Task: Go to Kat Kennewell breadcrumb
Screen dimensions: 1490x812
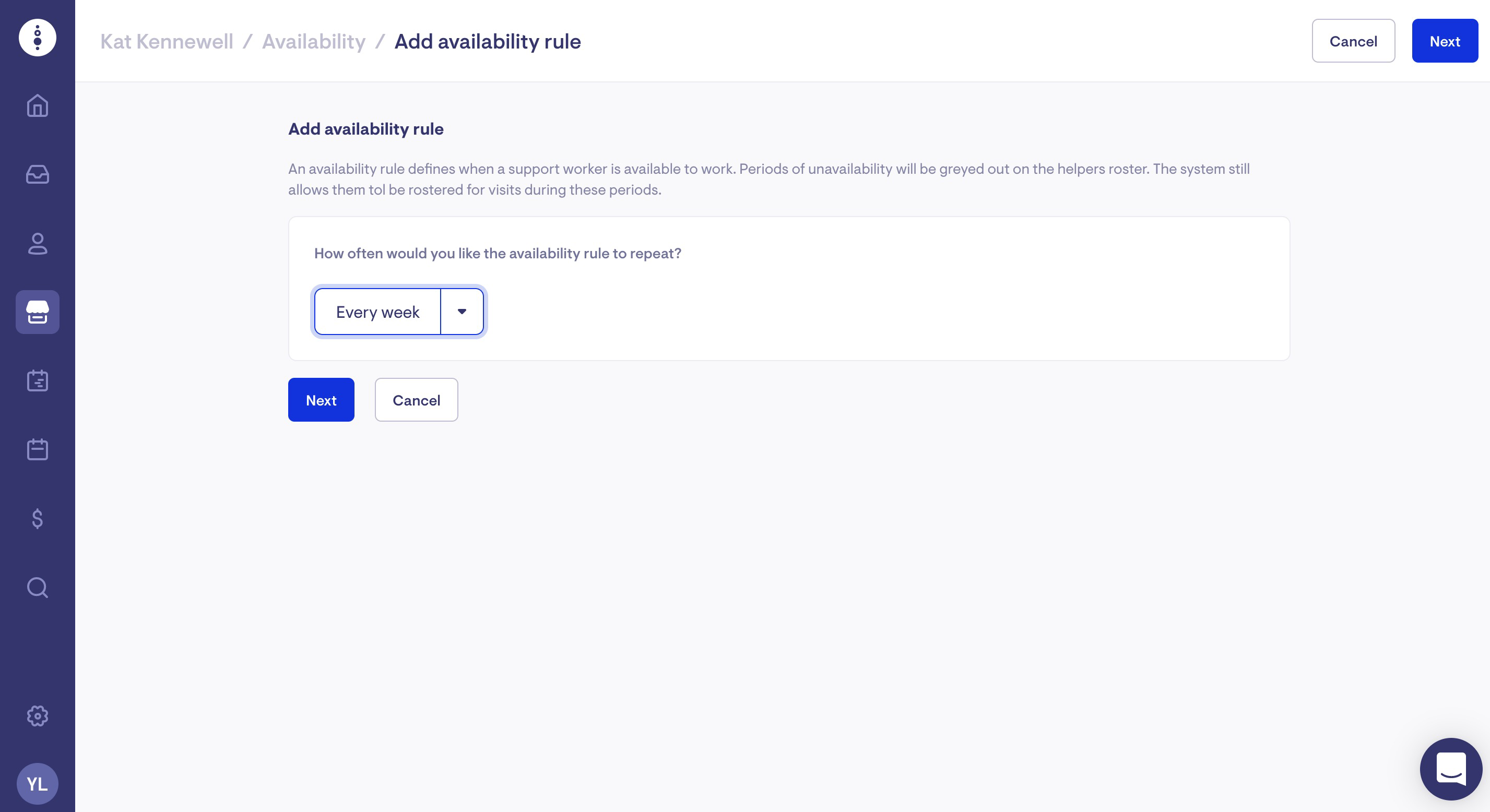Action: click(167, 42)
